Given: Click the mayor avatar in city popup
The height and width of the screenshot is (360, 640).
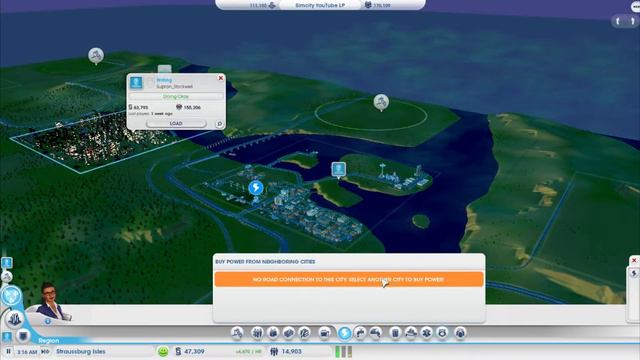Looking at the screenshot, I should point(136,83).
